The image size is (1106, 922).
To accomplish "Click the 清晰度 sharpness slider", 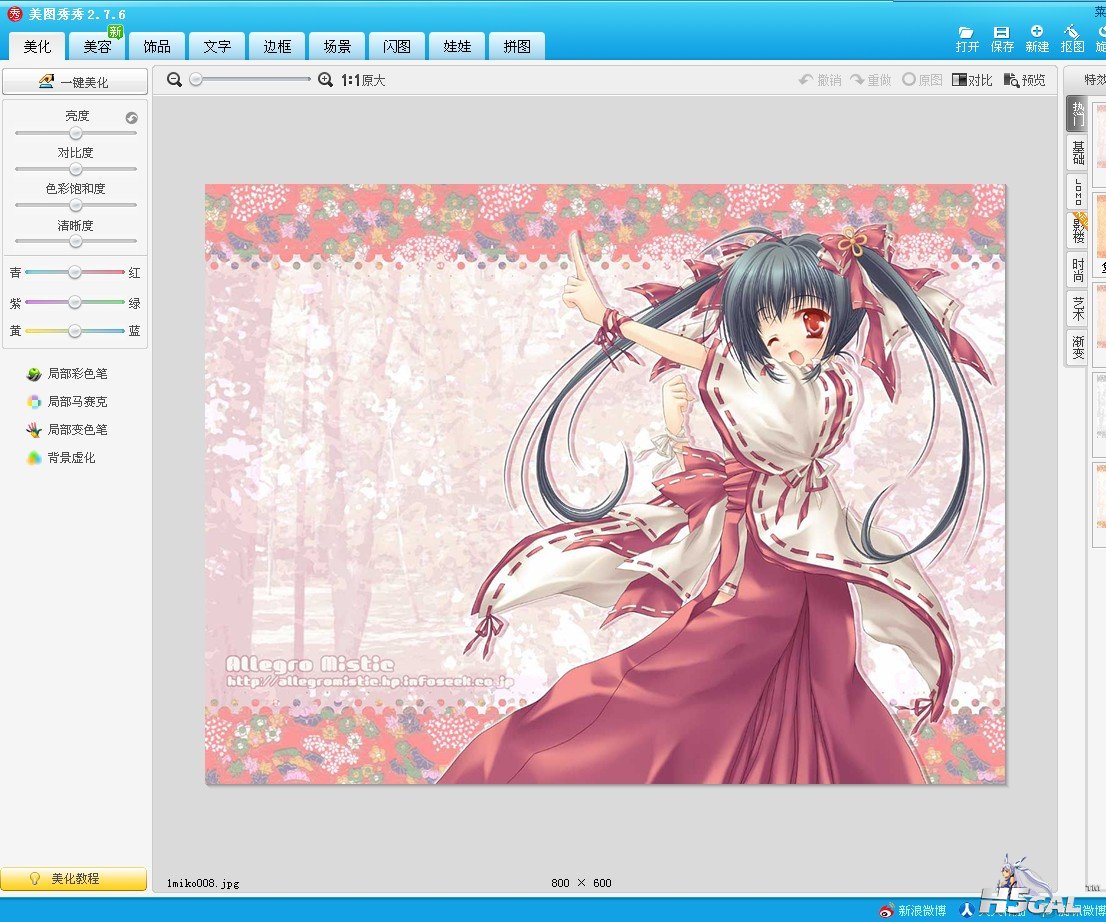I will pos(75,241).
